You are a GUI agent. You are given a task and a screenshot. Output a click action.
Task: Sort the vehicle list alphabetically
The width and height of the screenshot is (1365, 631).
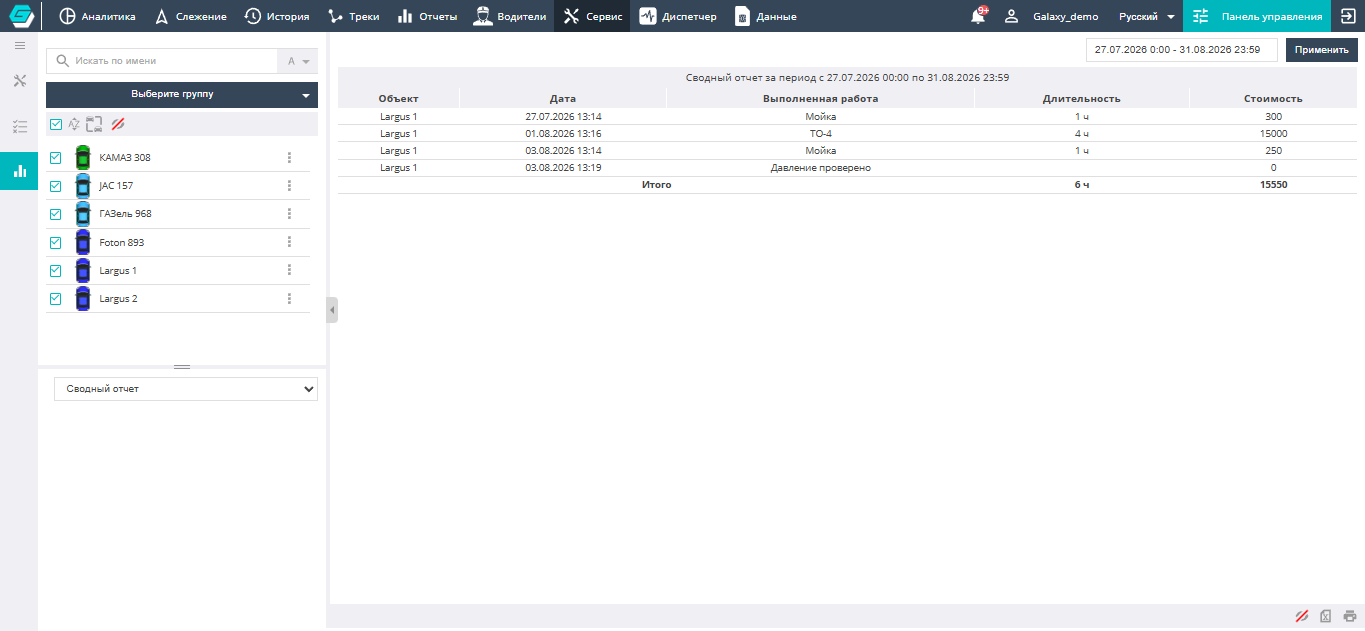coord(73,124)
